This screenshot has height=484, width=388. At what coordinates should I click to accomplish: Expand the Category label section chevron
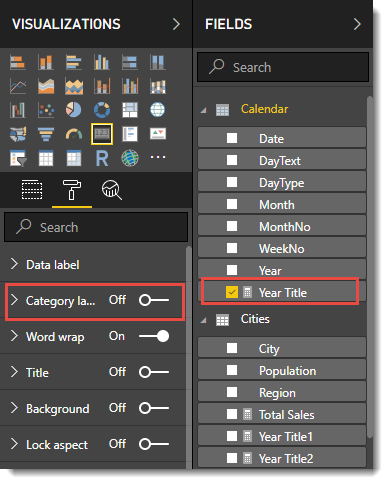coord(14,300)
